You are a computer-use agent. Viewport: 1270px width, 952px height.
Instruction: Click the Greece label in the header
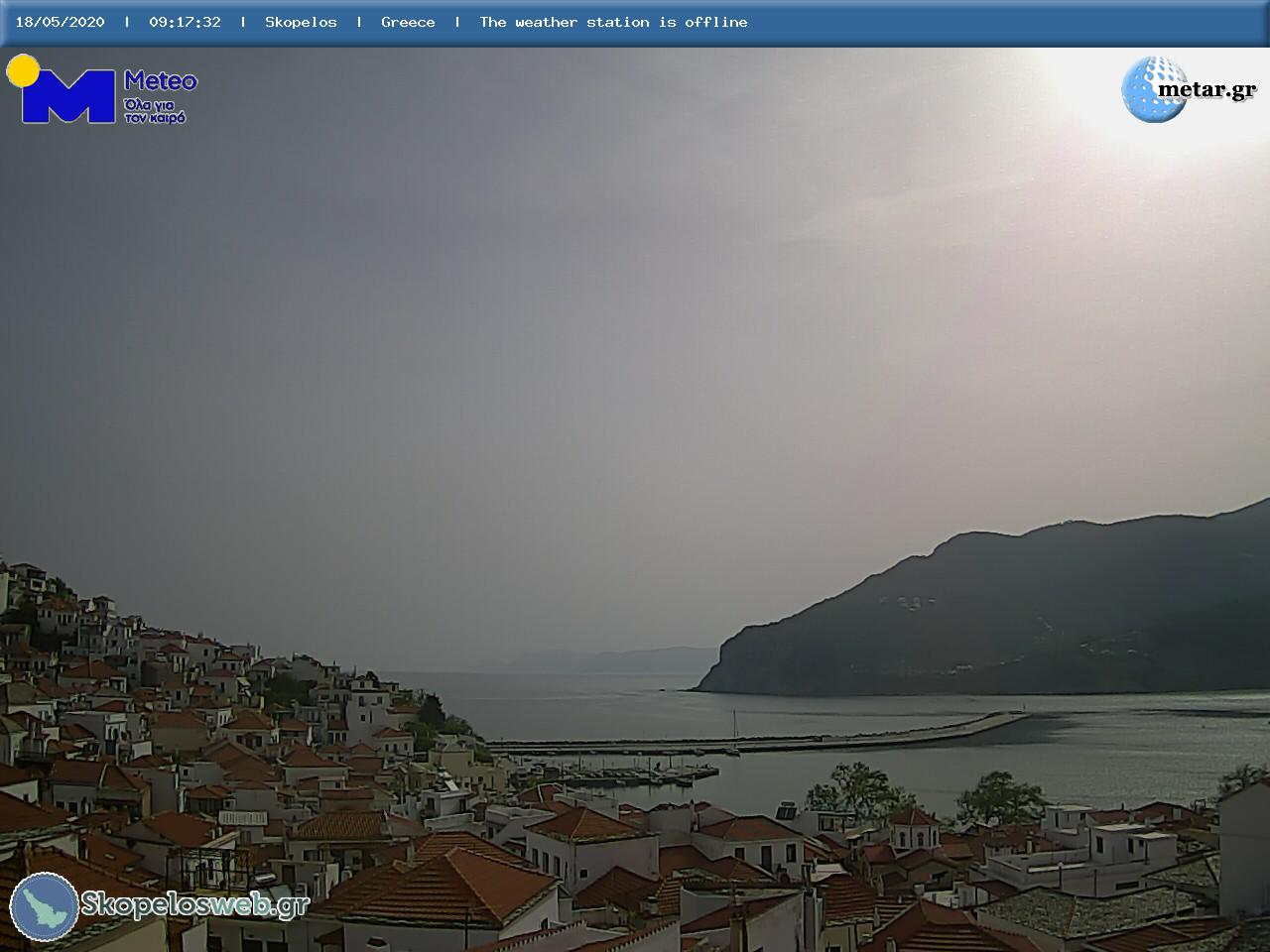(408, 22)
